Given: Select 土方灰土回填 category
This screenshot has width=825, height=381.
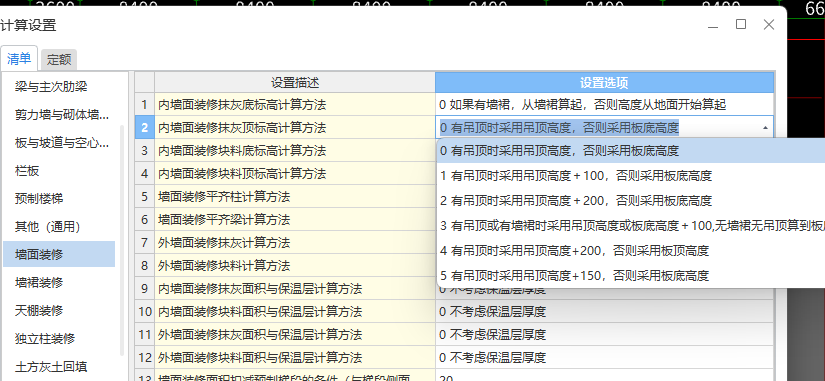Looking at the screenshot, I should tap(59, 366).
